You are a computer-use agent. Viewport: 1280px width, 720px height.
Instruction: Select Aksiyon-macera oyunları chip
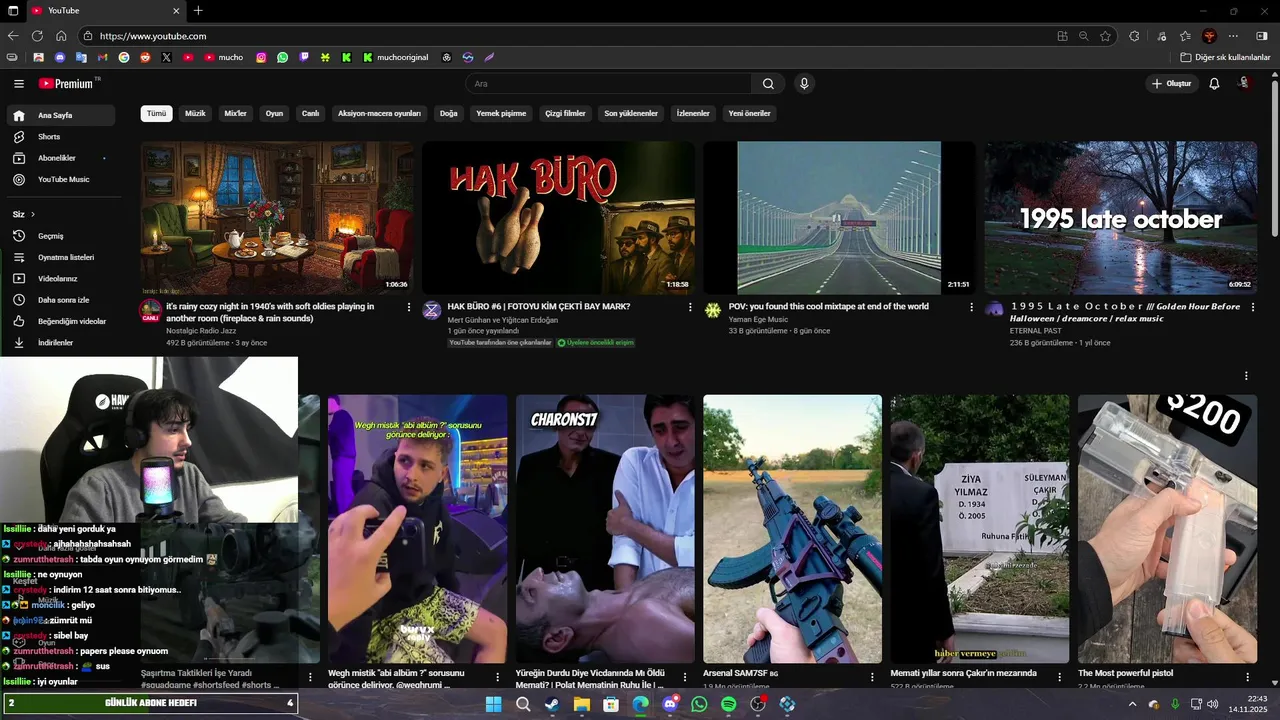tap(379, 114)
